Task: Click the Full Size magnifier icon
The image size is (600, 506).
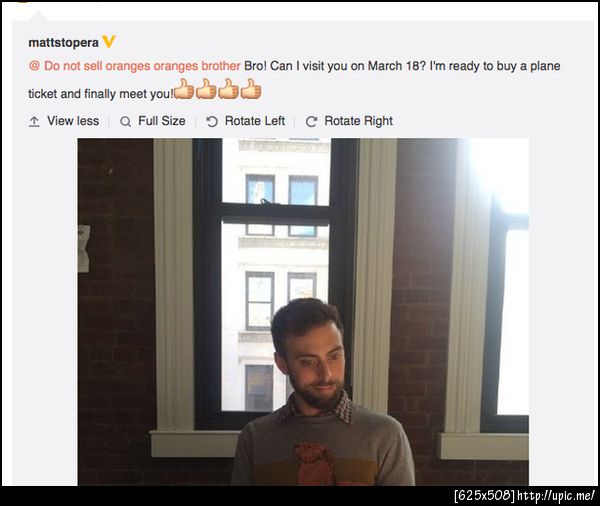Action: pos(126,122)
